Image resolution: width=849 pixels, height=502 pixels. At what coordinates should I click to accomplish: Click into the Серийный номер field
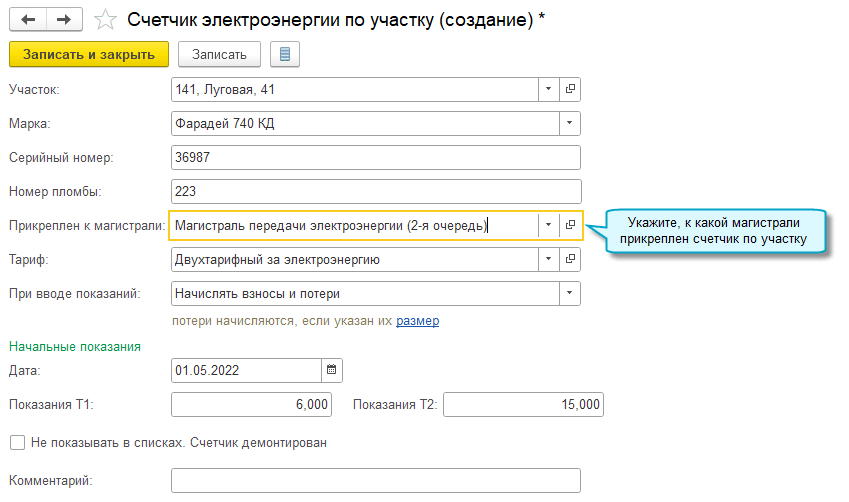pos(375,158)
